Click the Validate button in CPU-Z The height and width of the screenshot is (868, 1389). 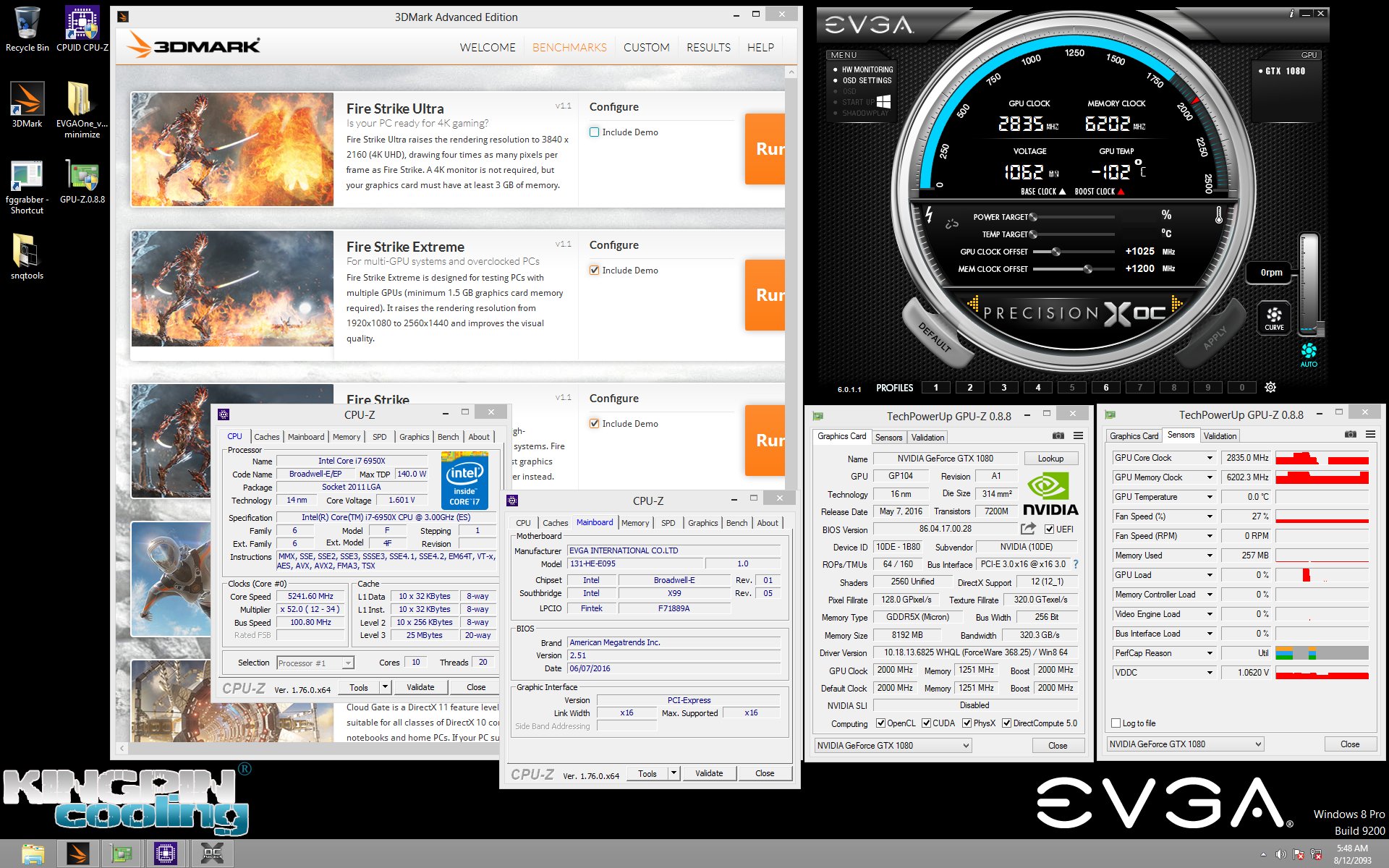coord(420,687)
